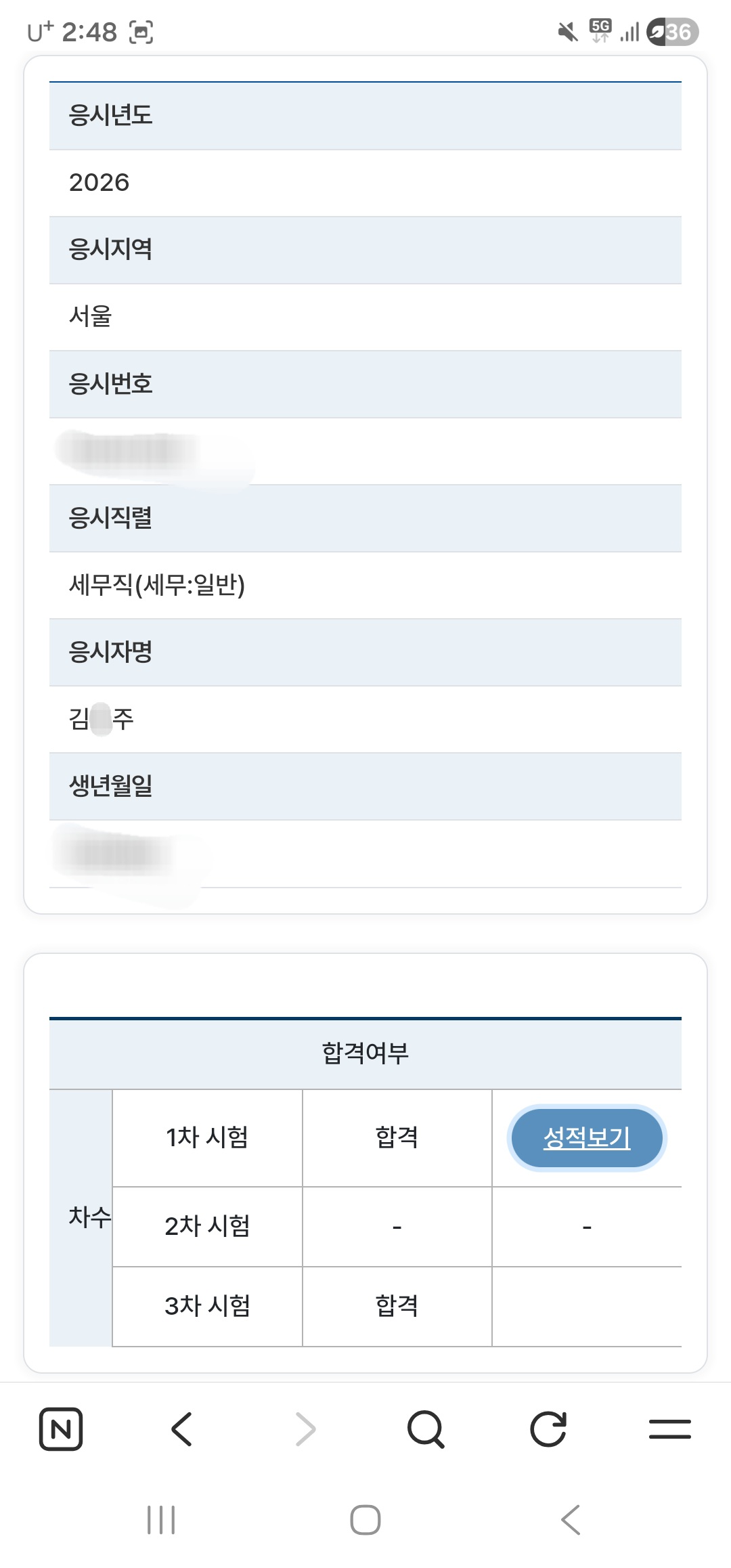Go back with the browser back arrow
This screenshot has width=731, height=1568.
click(182, 1429)
